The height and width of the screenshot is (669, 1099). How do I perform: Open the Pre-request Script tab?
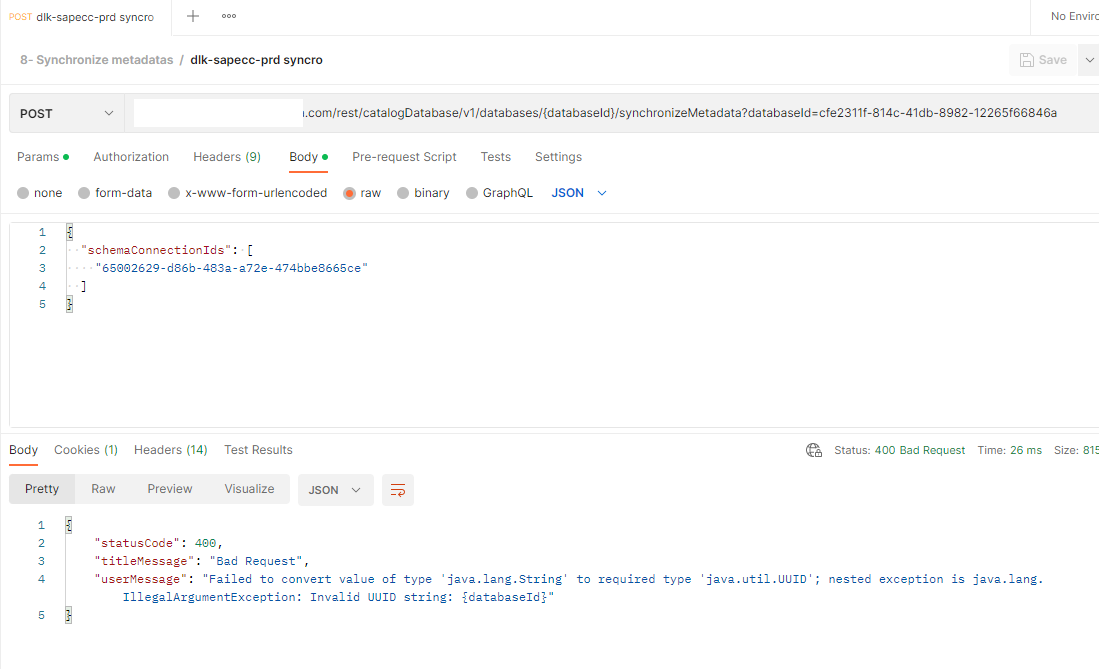click(404, 156)
